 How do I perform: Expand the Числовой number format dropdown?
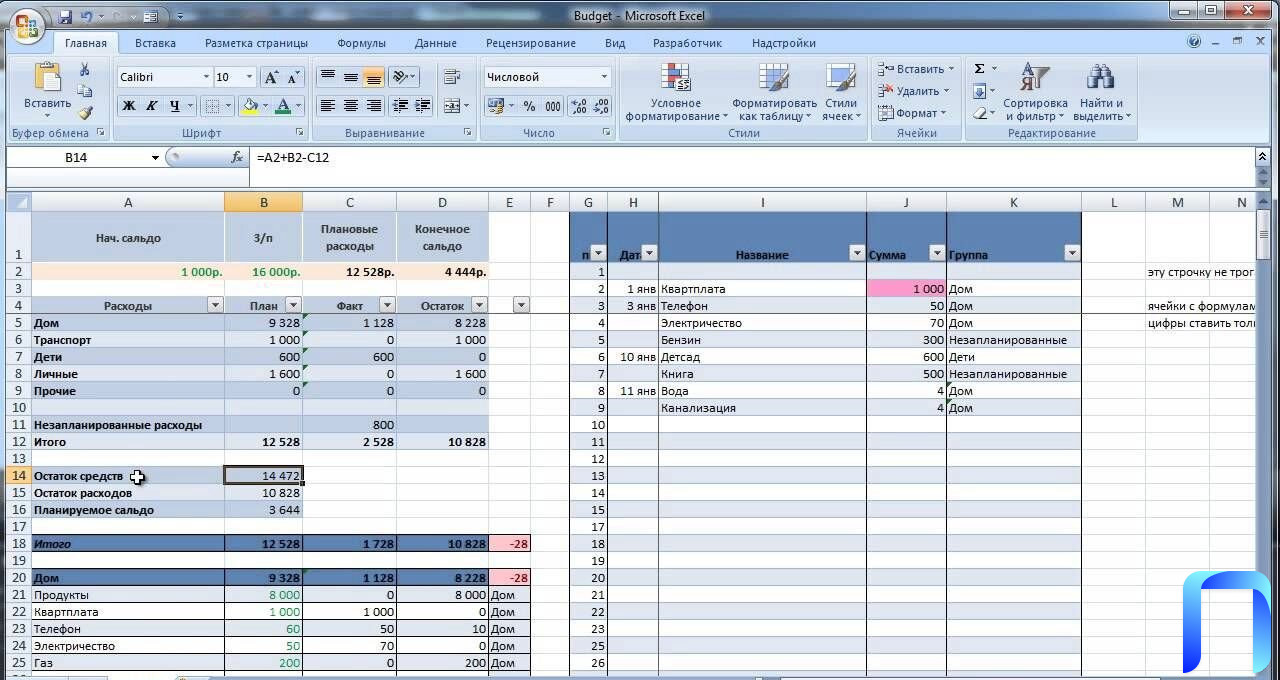[x=604, y=77]
